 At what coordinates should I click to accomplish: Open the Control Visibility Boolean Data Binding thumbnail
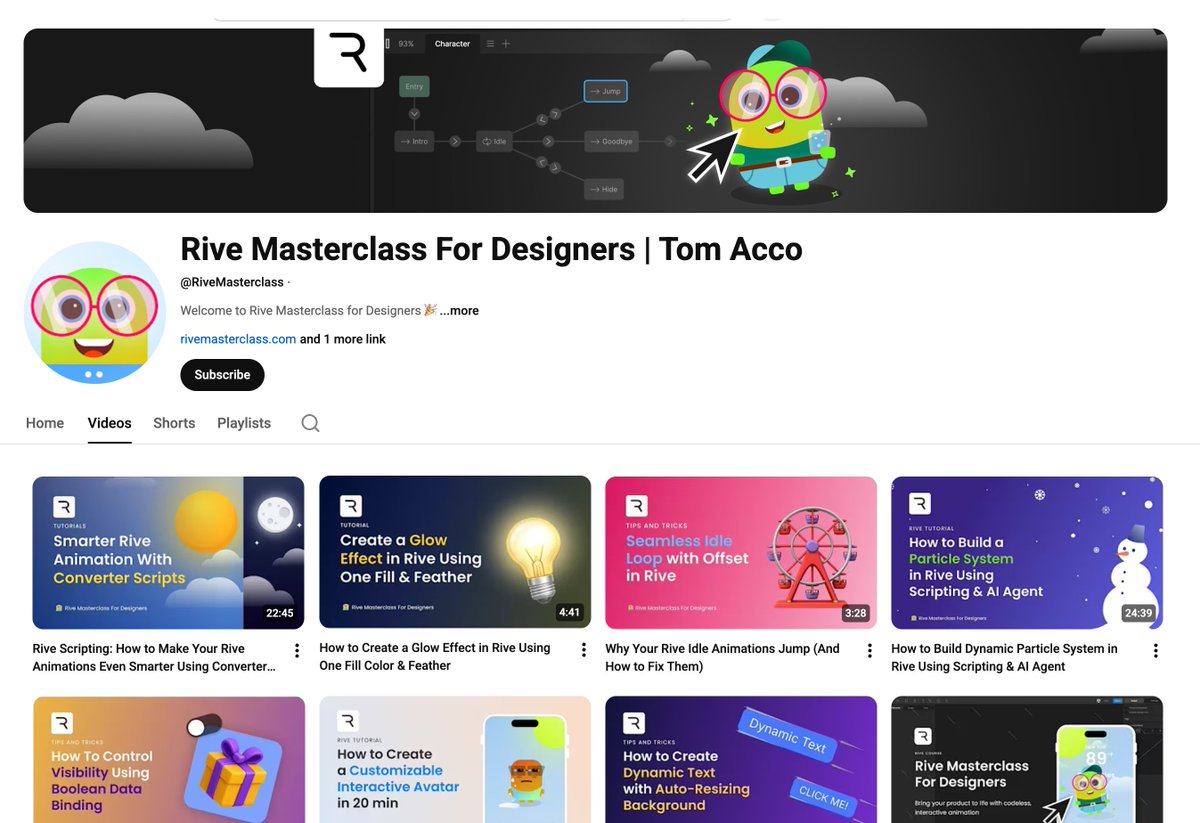pyautogui.click(x=168, y=760)
